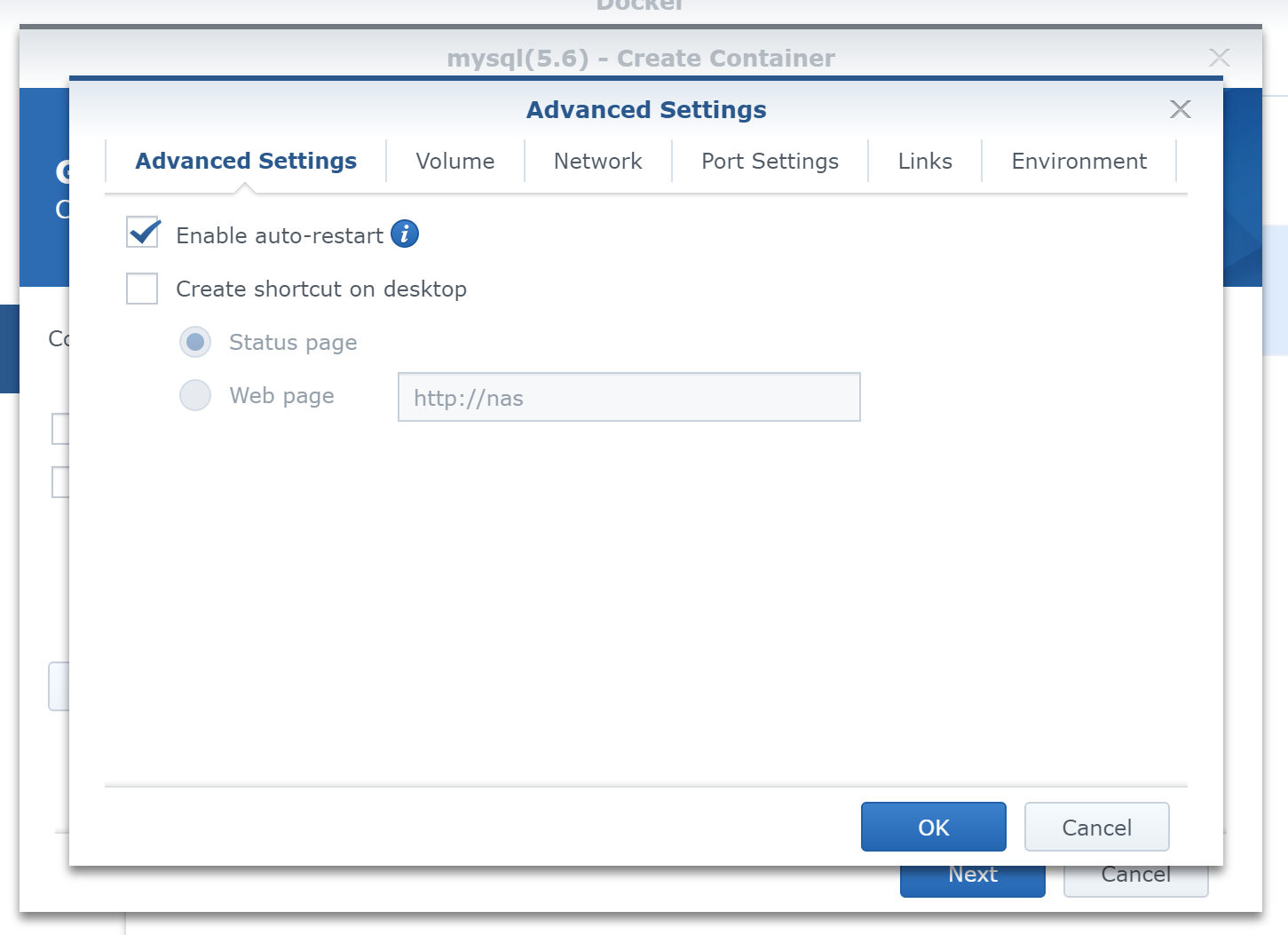Open the Network tab
Screen dimensions: 1288x935
(597, 162)
